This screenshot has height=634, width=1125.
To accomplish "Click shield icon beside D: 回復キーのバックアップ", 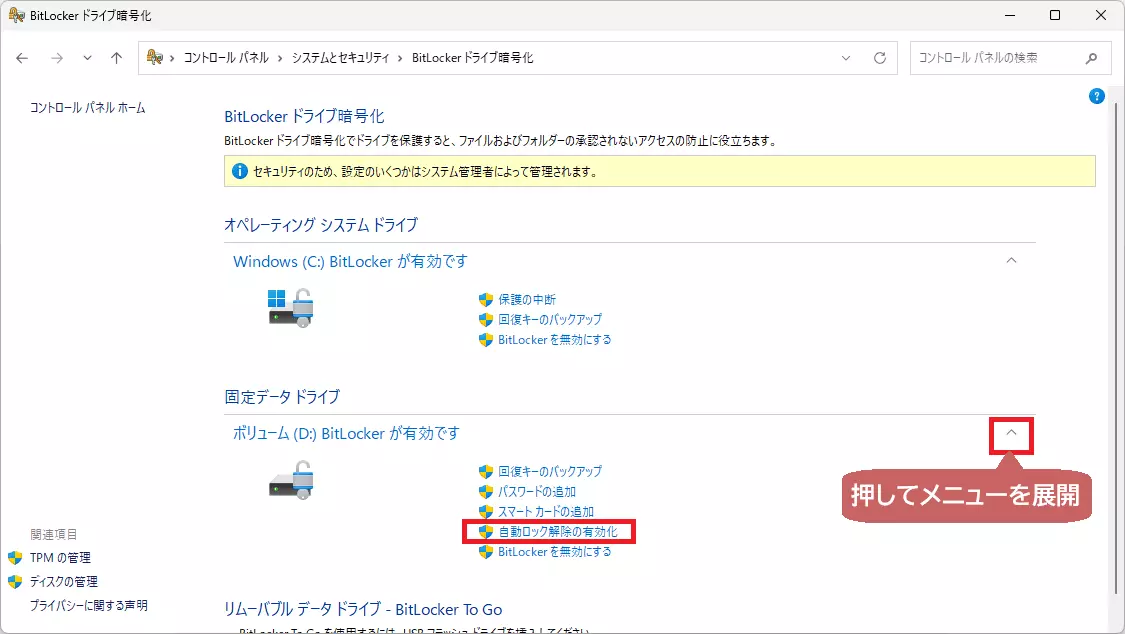I will 486,472.
